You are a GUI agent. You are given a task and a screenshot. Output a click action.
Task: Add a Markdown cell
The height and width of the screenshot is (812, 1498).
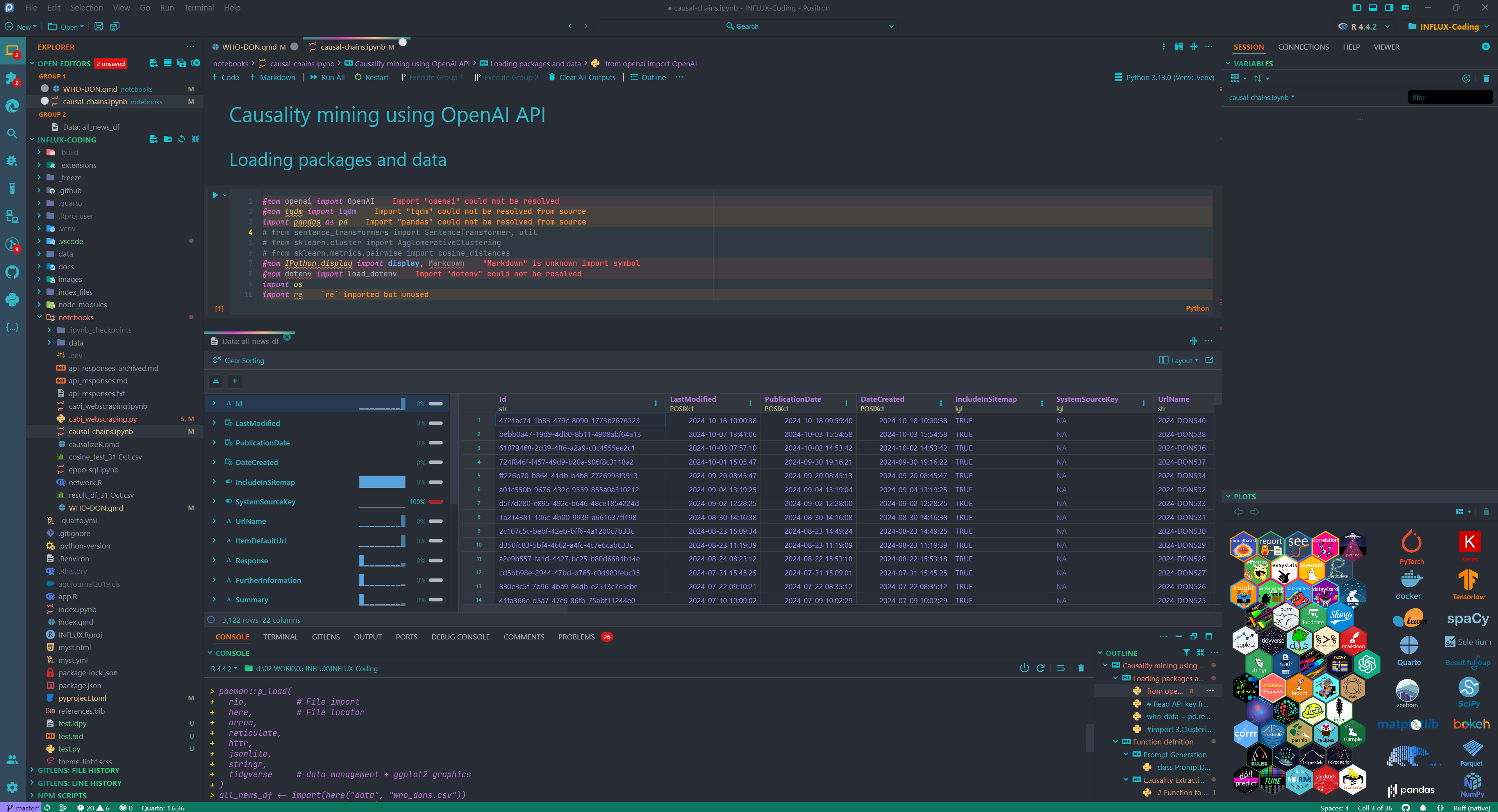(x=272, y=77)
